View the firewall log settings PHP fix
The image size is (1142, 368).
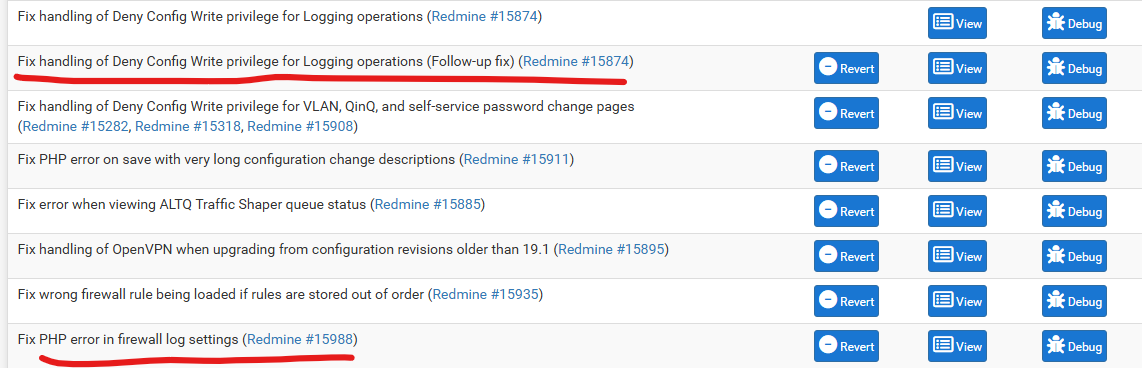click(x=957, y=346)
